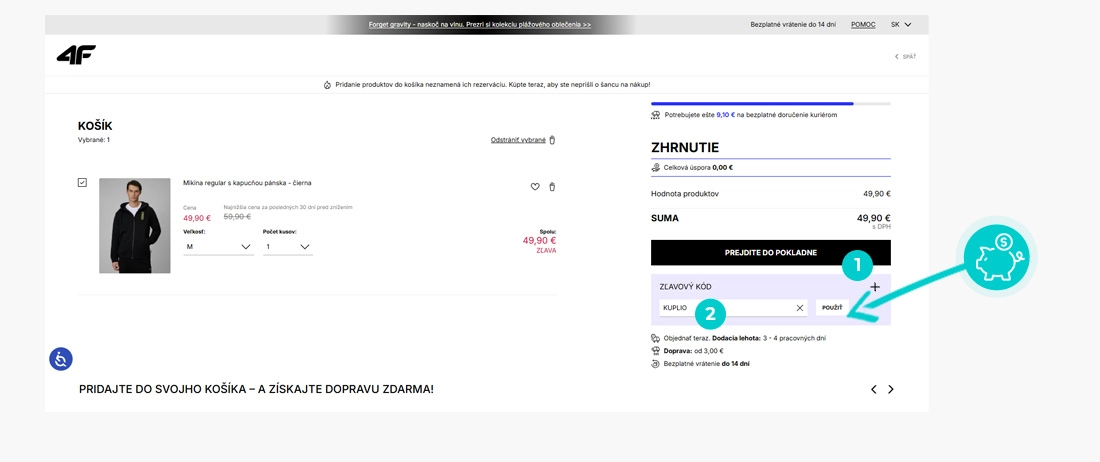Click return icon next to Bezplatné vrátenie do 14 dní
1100x462 pixels.
pos(656,364)
